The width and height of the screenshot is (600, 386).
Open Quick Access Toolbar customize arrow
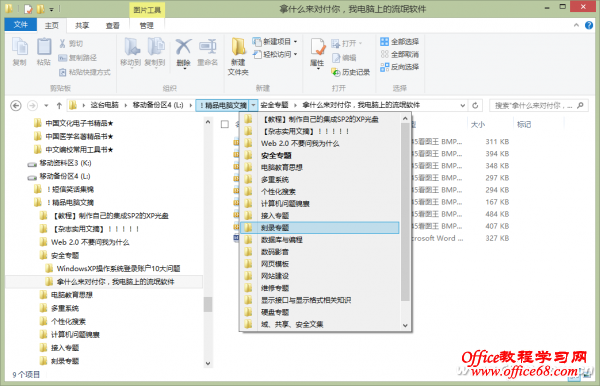pos(51,9)
